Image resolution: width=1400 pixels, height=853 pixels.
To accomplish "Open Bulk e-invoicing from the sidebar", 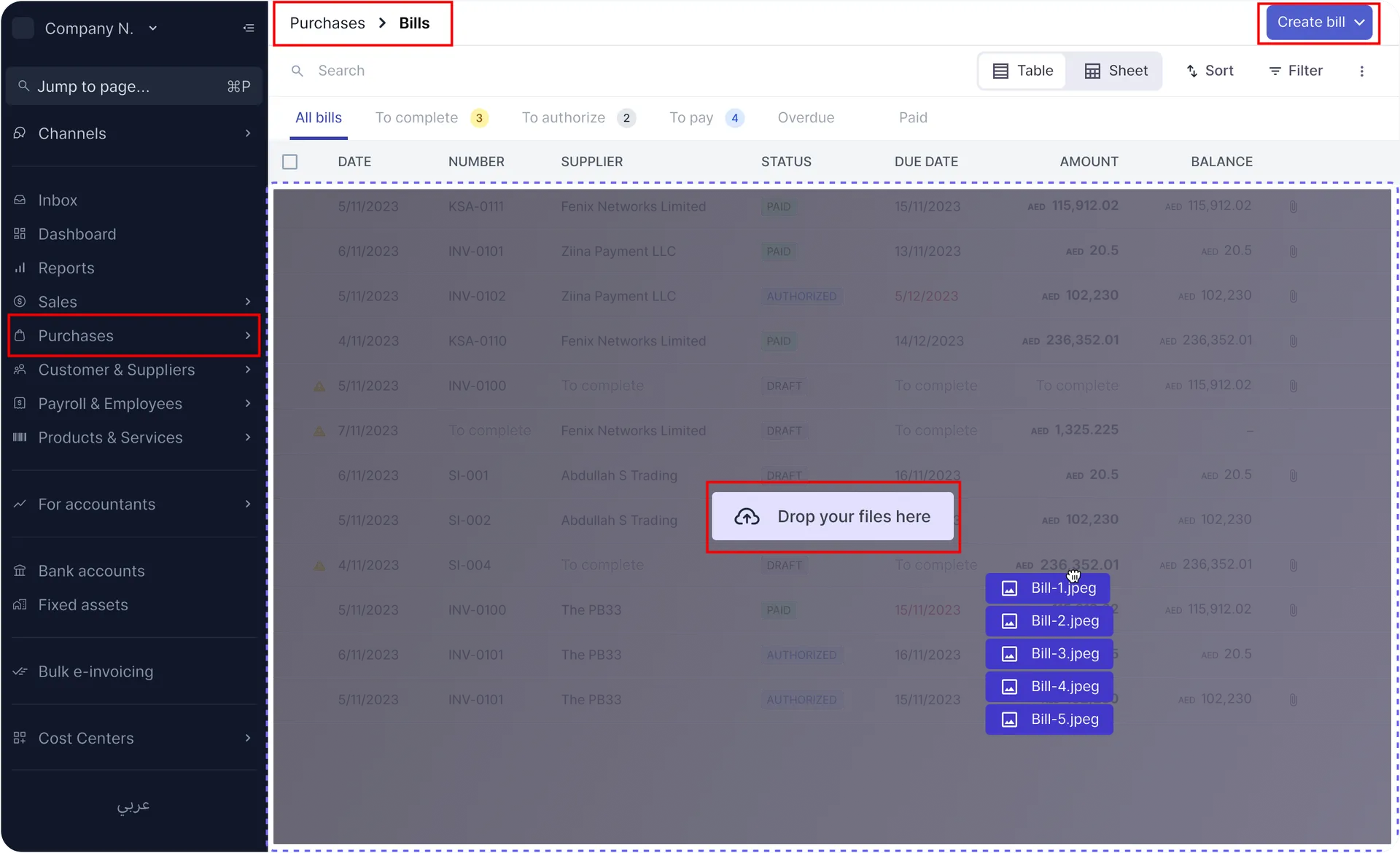I will (x=95, y=671).
